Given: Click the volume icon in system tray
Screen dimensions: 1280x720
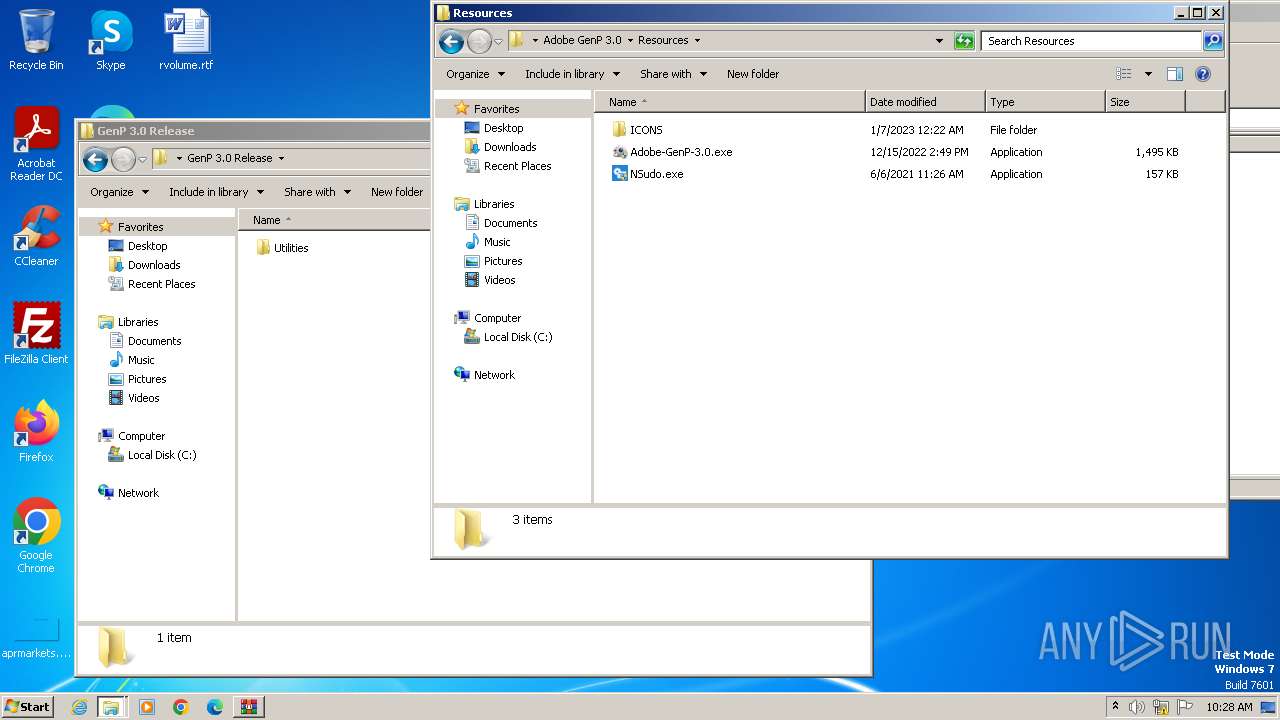Looking at the screenshot, I should click(1137, 707).
